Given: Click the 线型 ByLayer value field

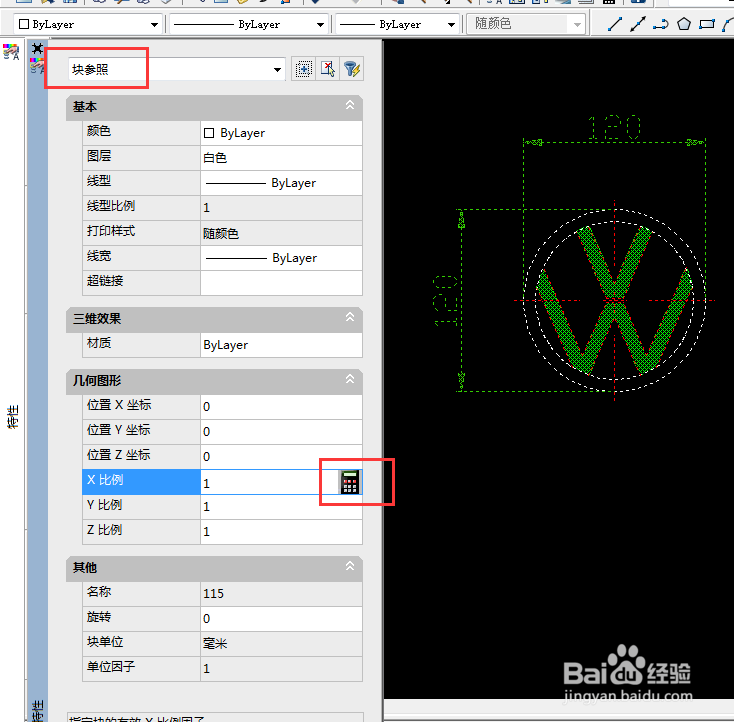Looking at the screenshot, I should click(x=281, y=183).
